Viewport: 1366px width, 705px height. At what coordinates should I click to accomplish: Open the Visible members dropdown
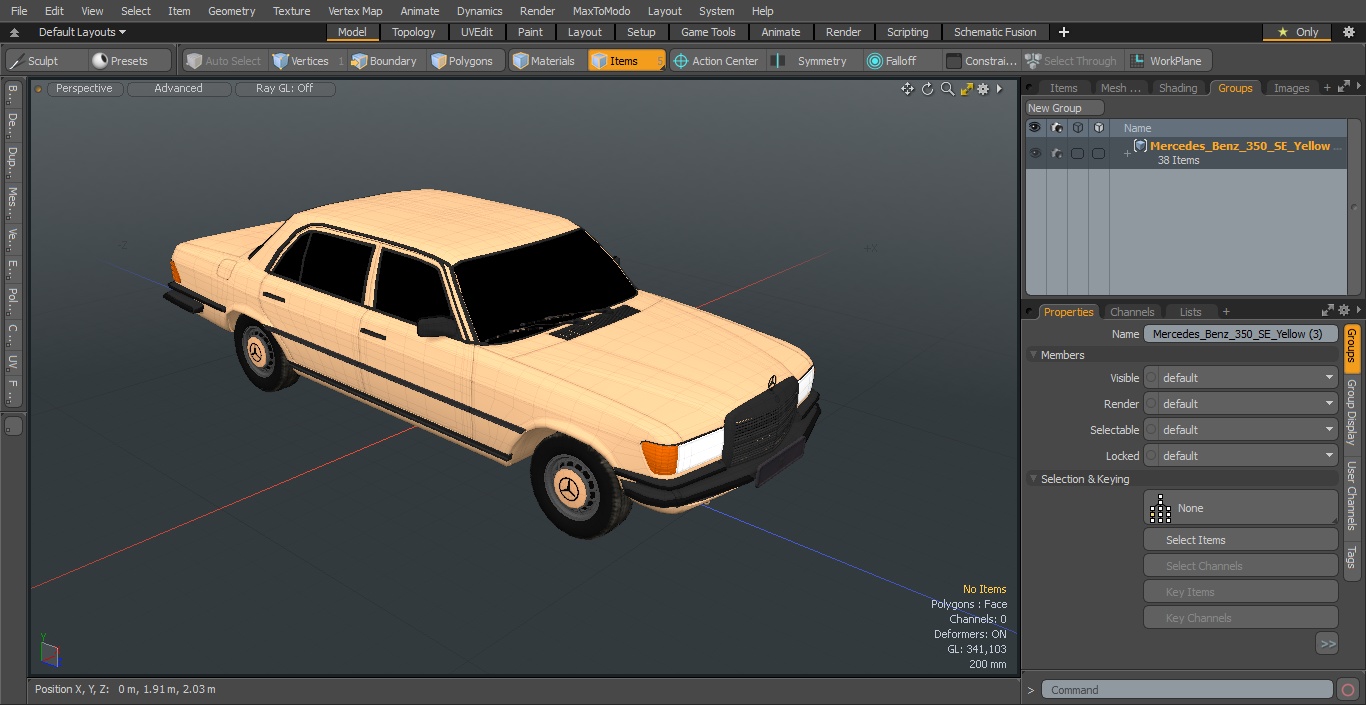pos(1240,378)
